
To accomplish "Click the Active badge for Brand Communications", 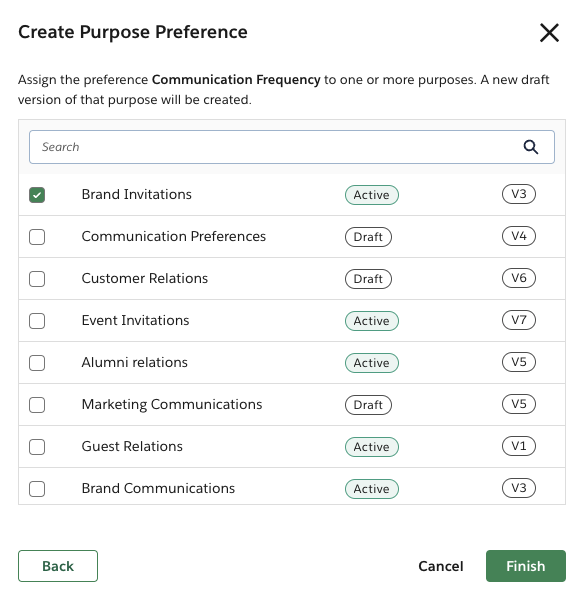I will [x=371, y=489].
